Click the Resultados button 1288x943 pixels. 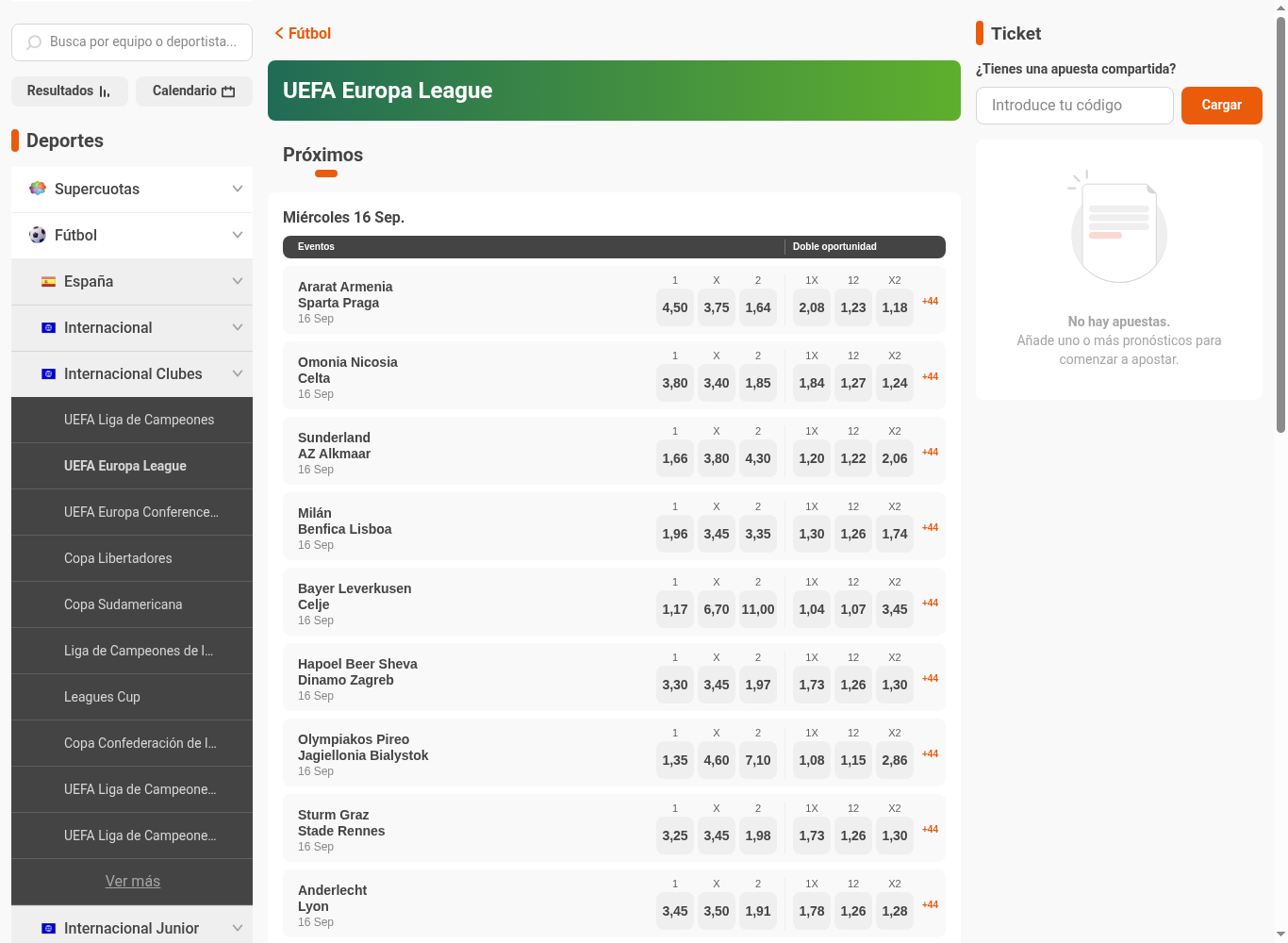coord(70,91)
